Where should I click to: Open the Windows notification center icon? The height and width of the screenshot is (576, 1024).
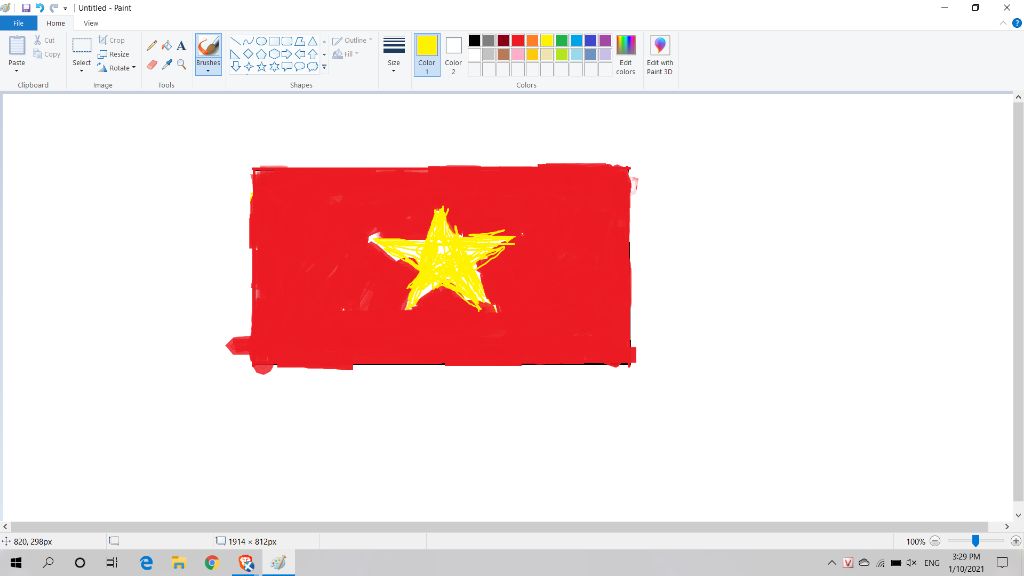click(x=1002, y=562)
